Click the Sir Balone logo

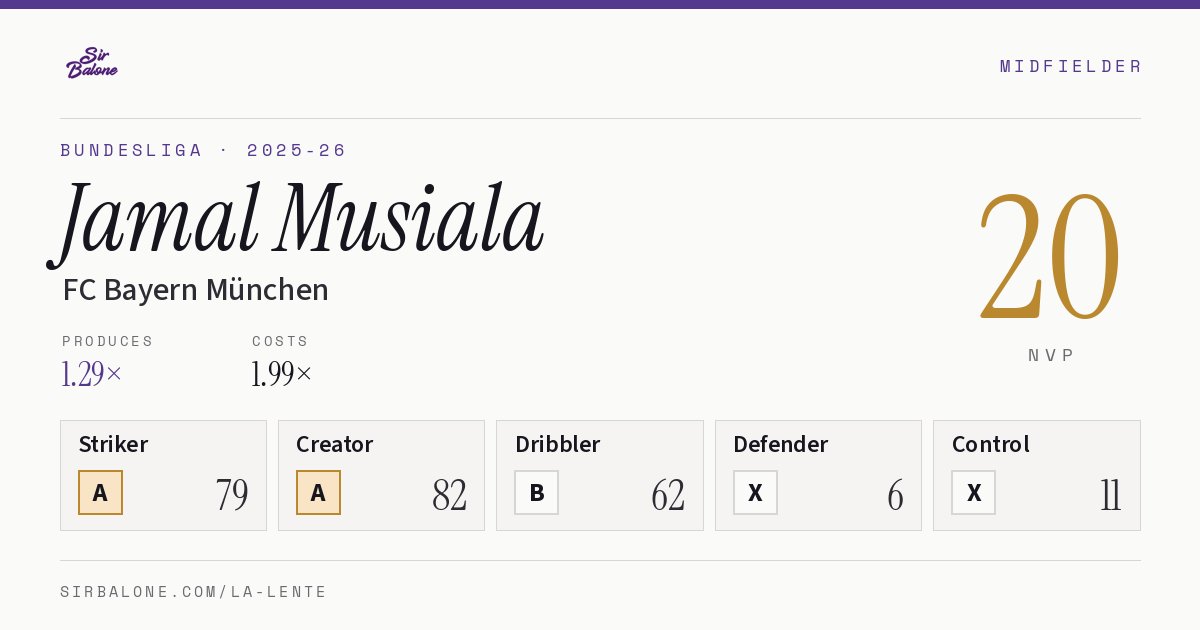click(x=92, y=63)
